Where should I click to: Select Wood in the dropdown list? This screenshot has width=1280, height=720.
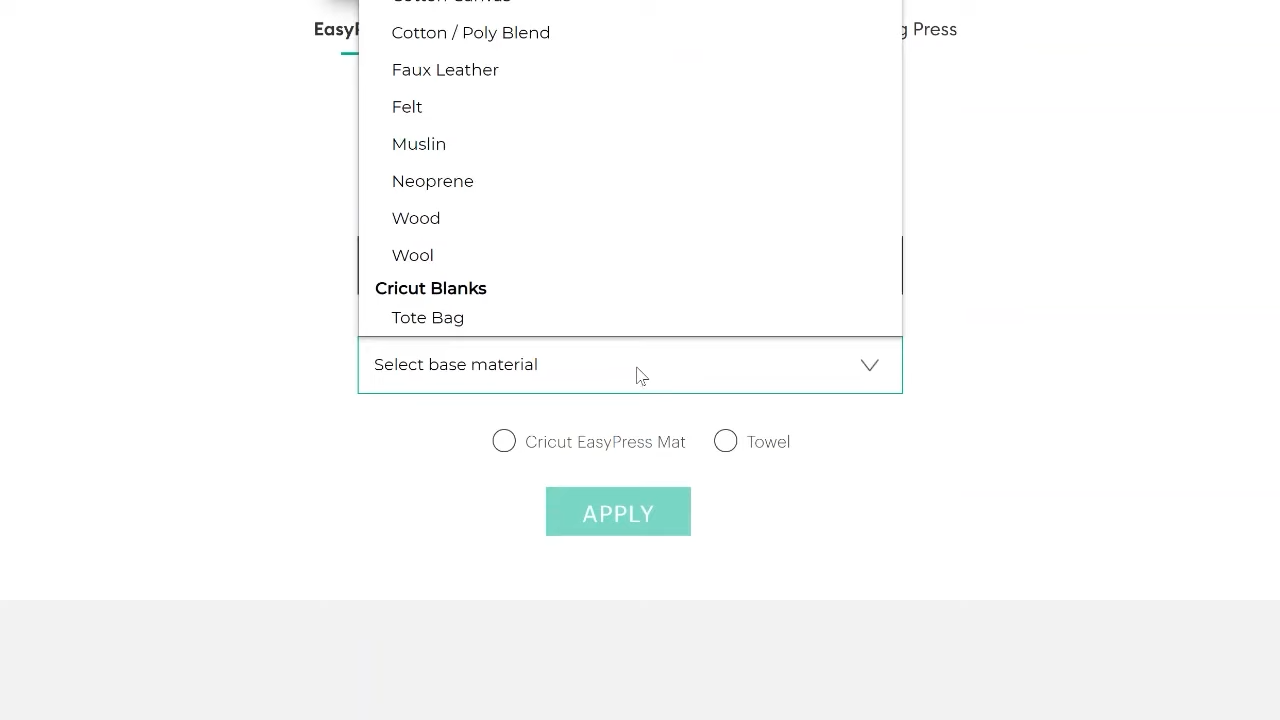[x=416, y=218]
